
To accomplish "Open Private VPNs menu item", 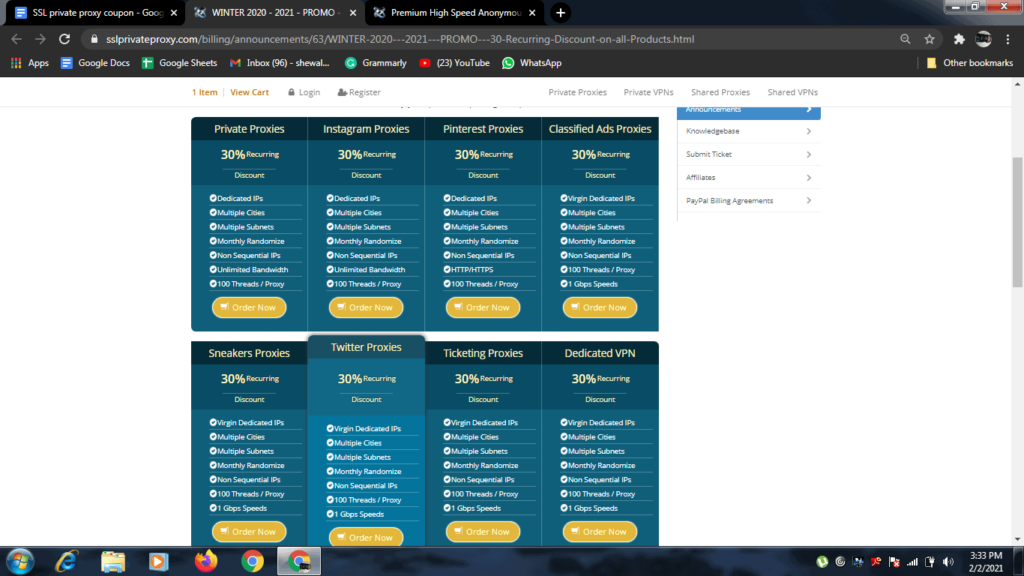I will [648, 92].
